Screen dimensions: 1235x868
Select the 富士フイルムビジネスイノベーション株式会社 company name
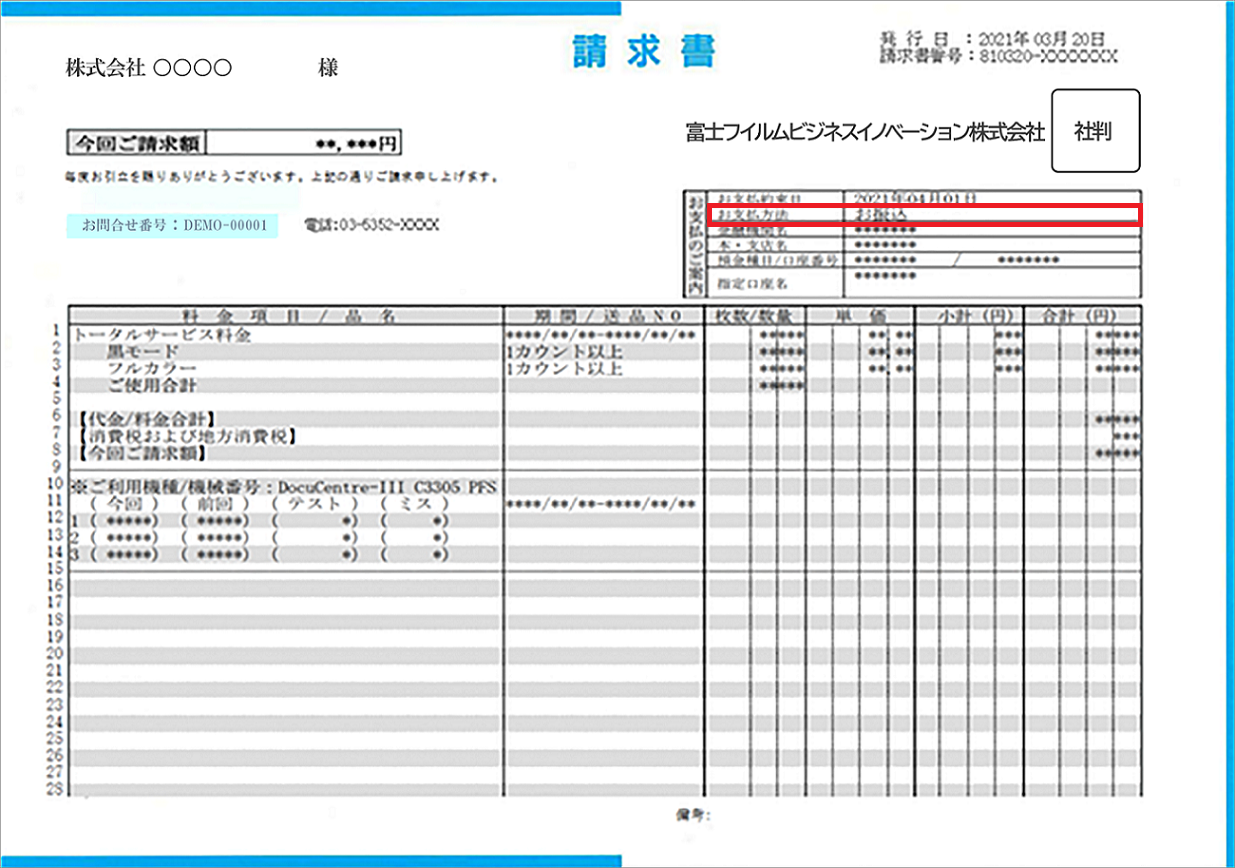pos(861,131)
